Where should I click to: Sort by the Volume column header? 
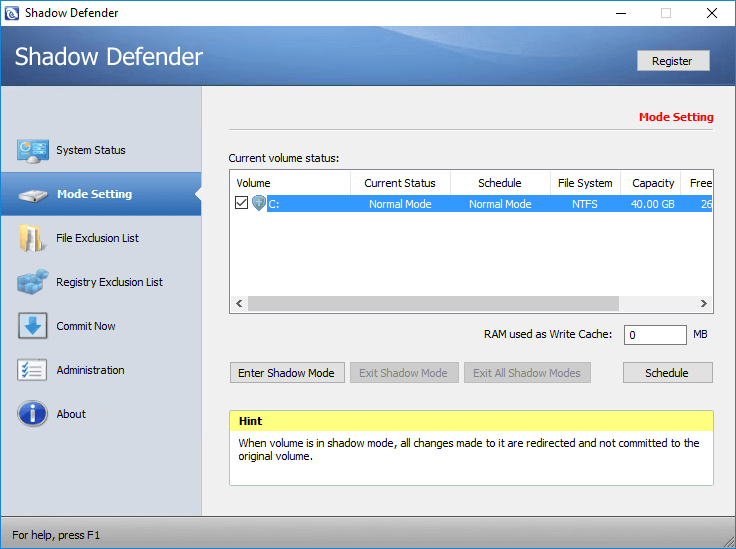tap(290, 183)
